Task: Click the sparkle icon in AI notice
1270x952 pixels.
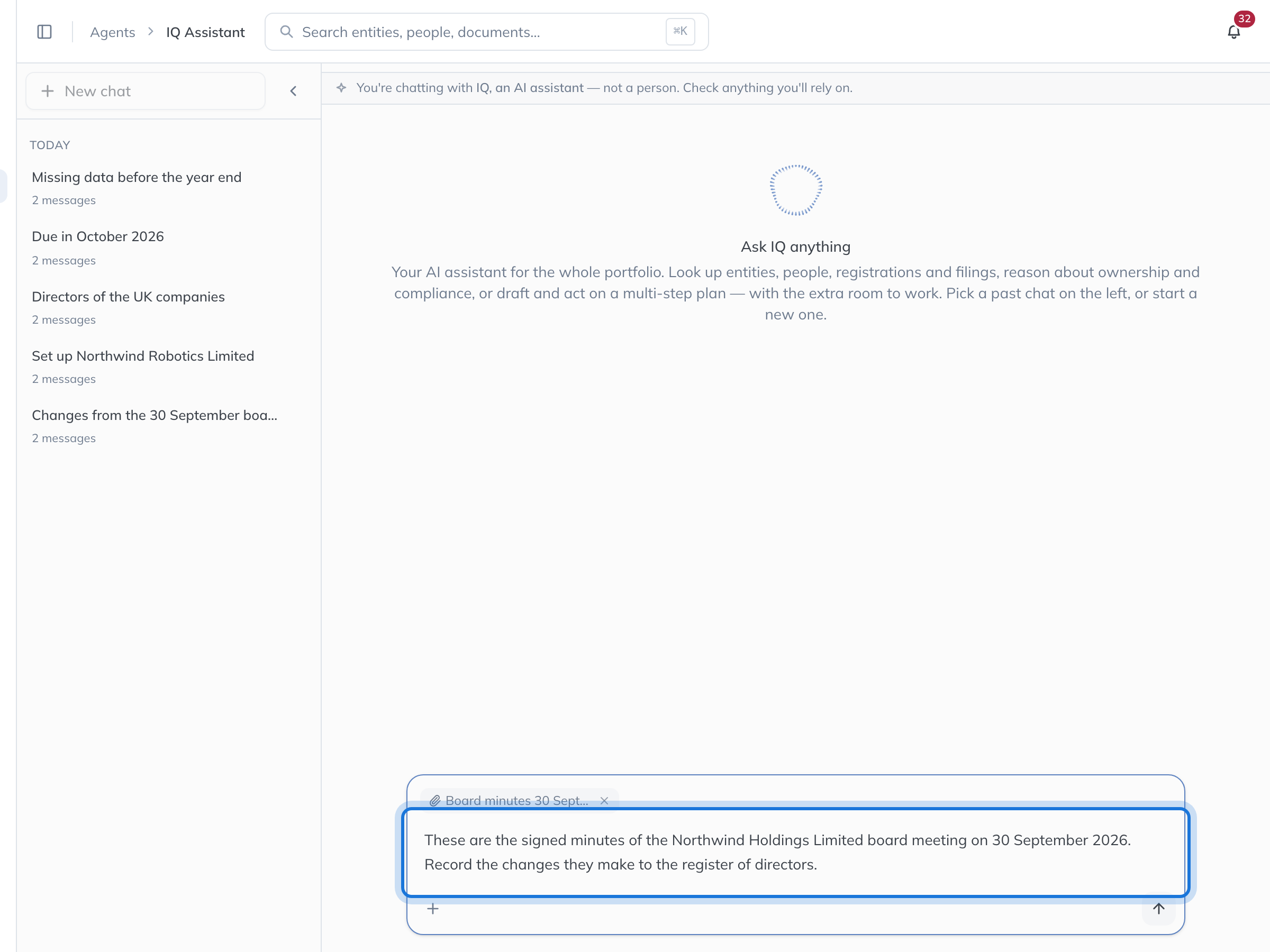Action: click(342, 88)
